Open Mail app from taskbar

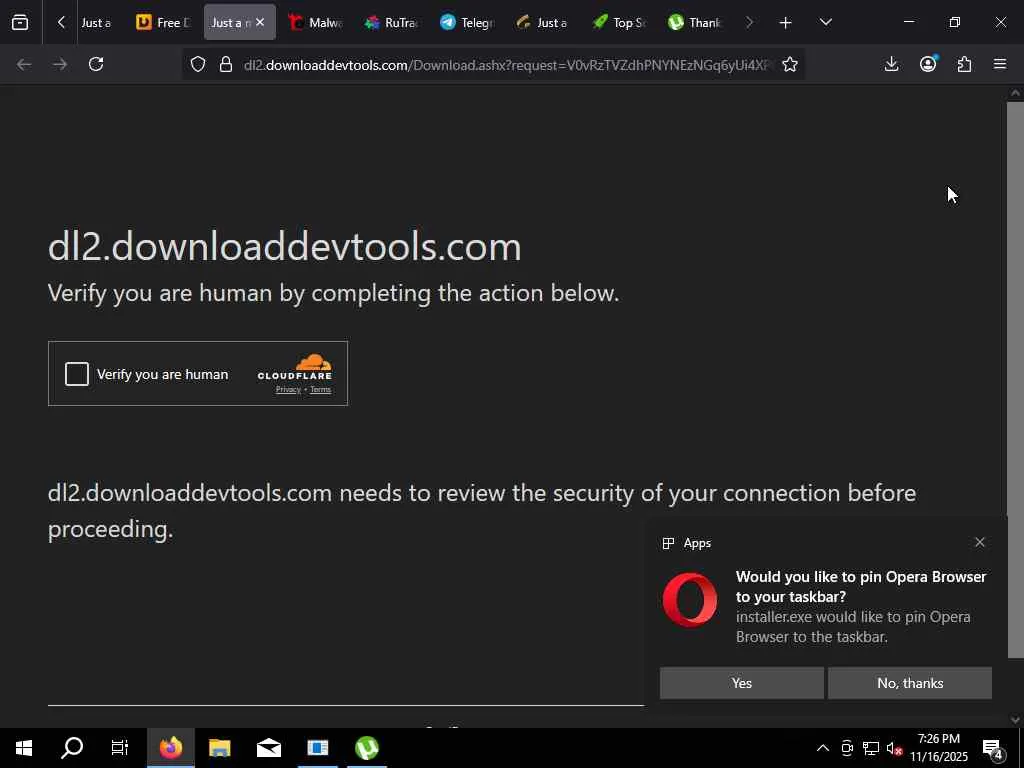268,748
